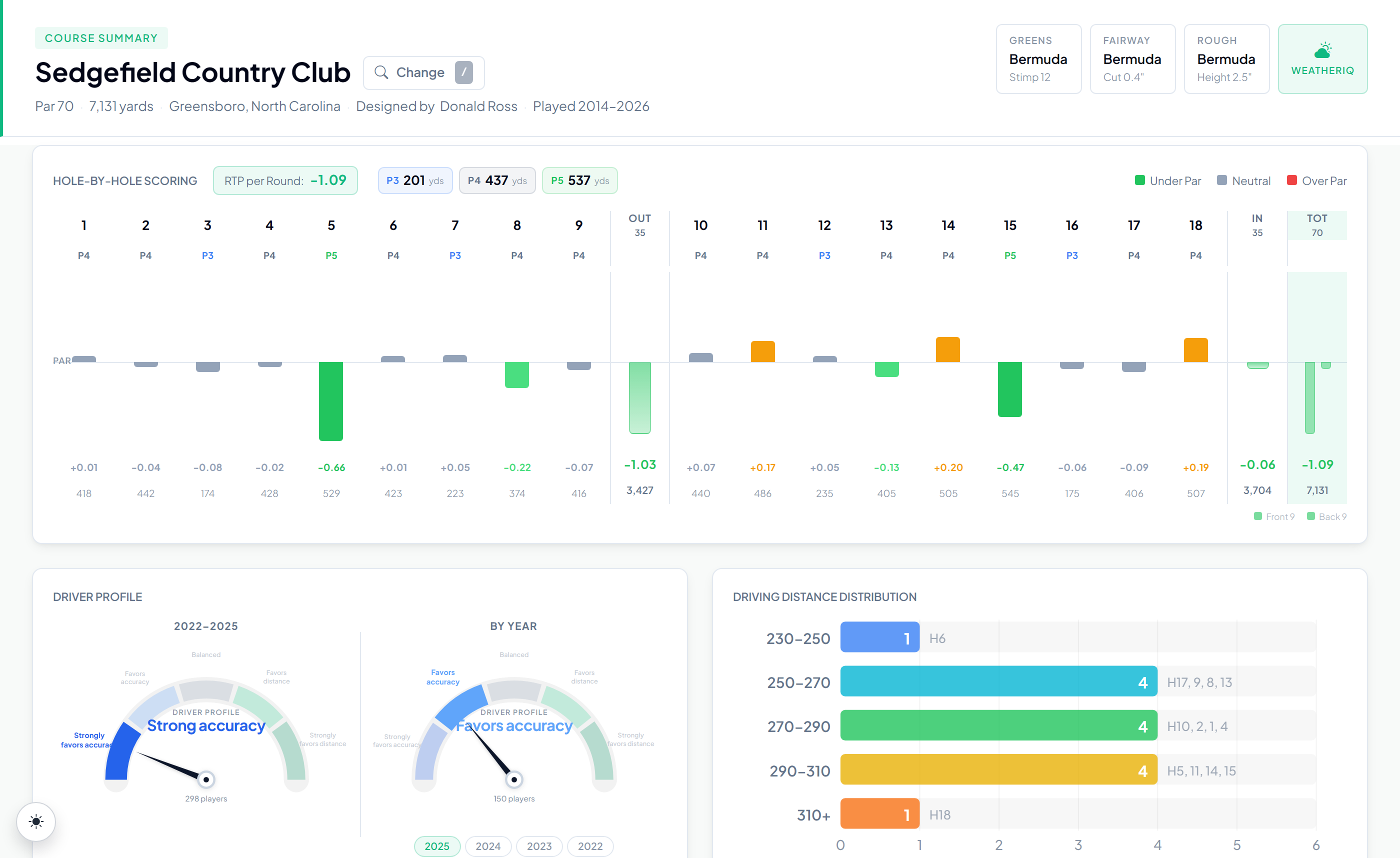Switch driver profile to year 2025
Image resolution: width=1400 pixels, height=858 pixels.
[437, 846]
